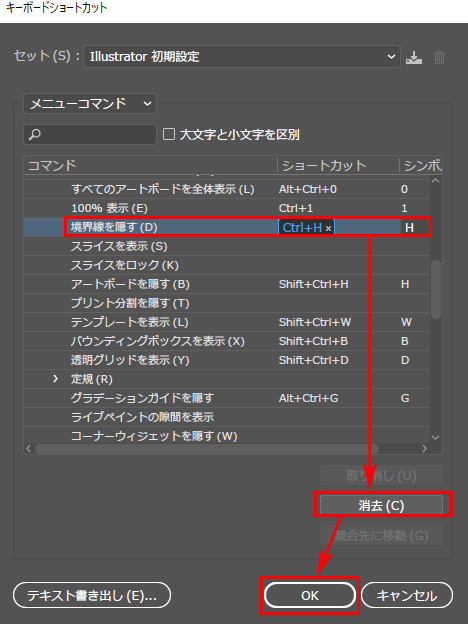468x624 pixels.
Task: Click the キャンセル button
Action: [407, 595]
